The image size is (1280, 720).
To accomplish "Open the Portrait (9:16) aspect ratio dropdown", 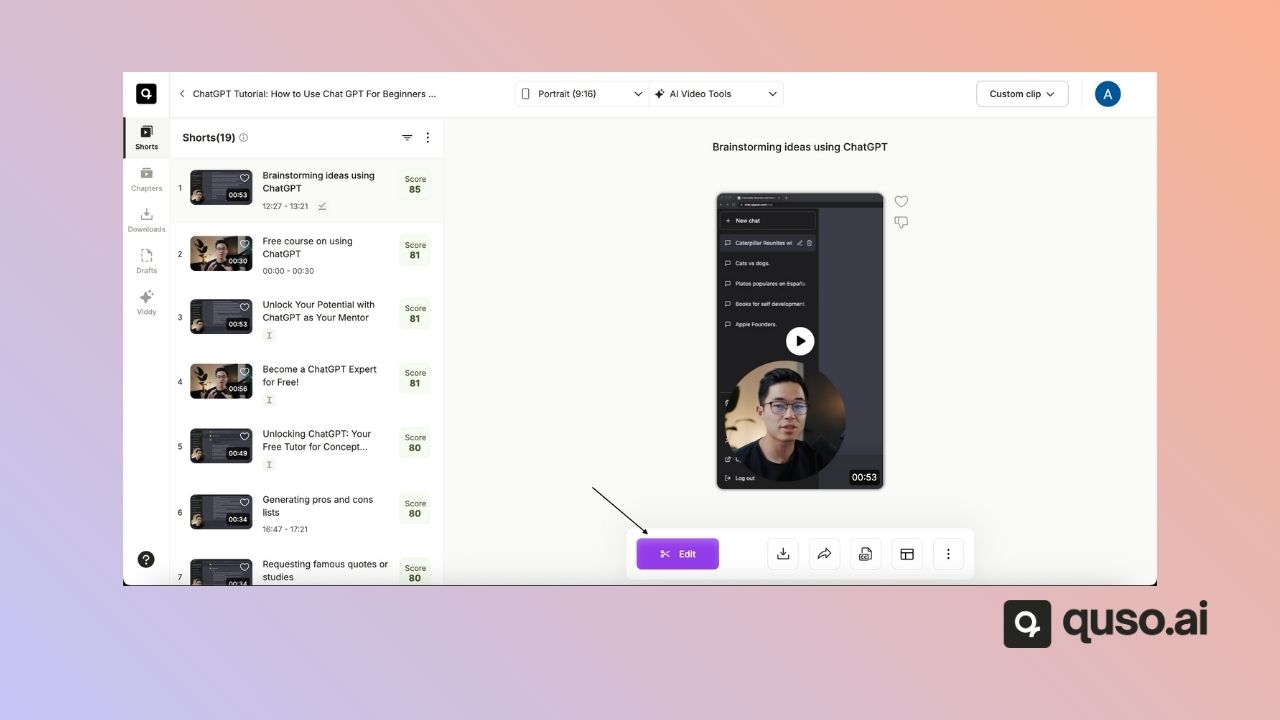I will [582, 94].
